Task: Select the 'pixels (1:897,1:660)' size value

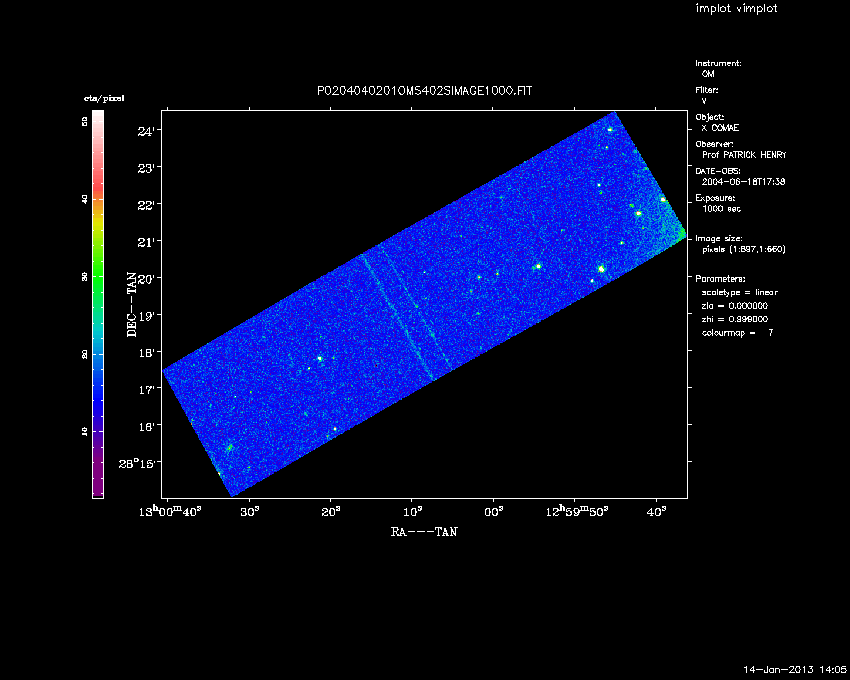Action: 744,249
